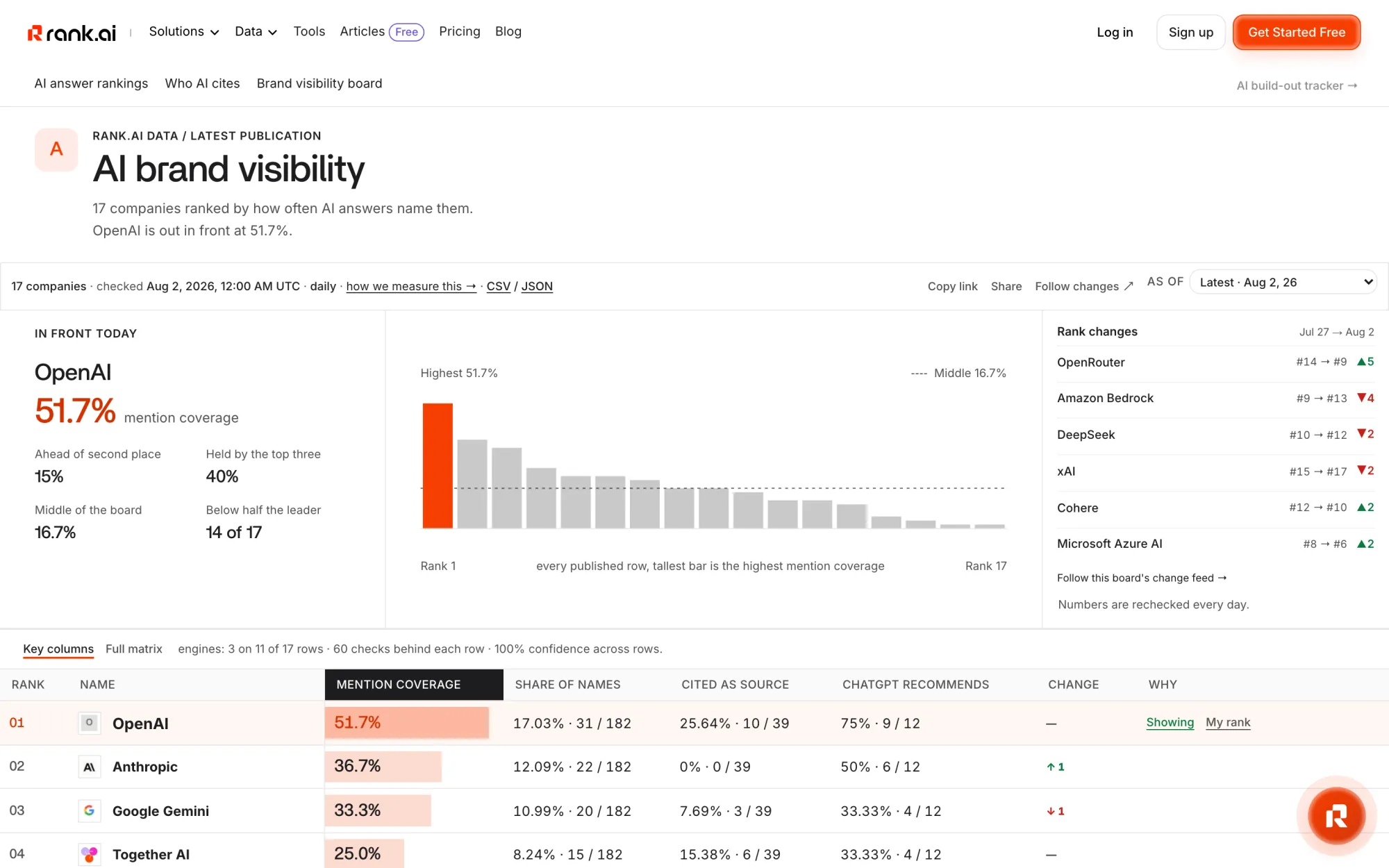Click the Free badge beside Articles
The width and height of the screenshot is (1389, 868).
(406, 32)
